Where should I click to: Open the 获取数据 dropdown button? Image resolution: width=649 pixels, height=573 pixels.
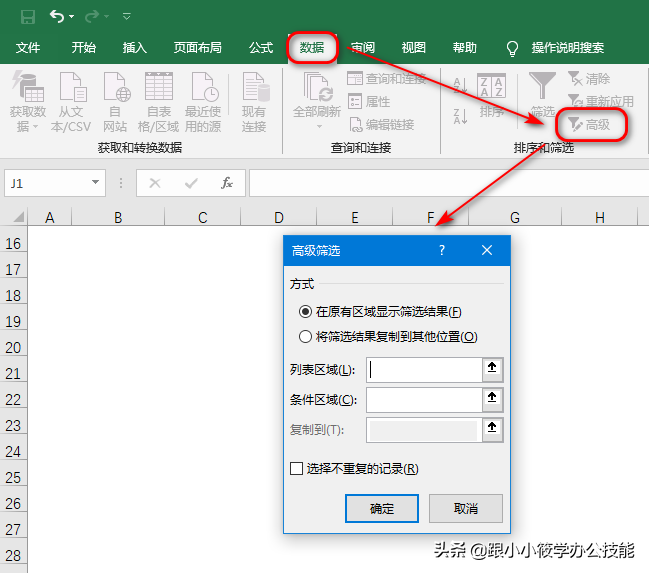(x=28, y=102)
